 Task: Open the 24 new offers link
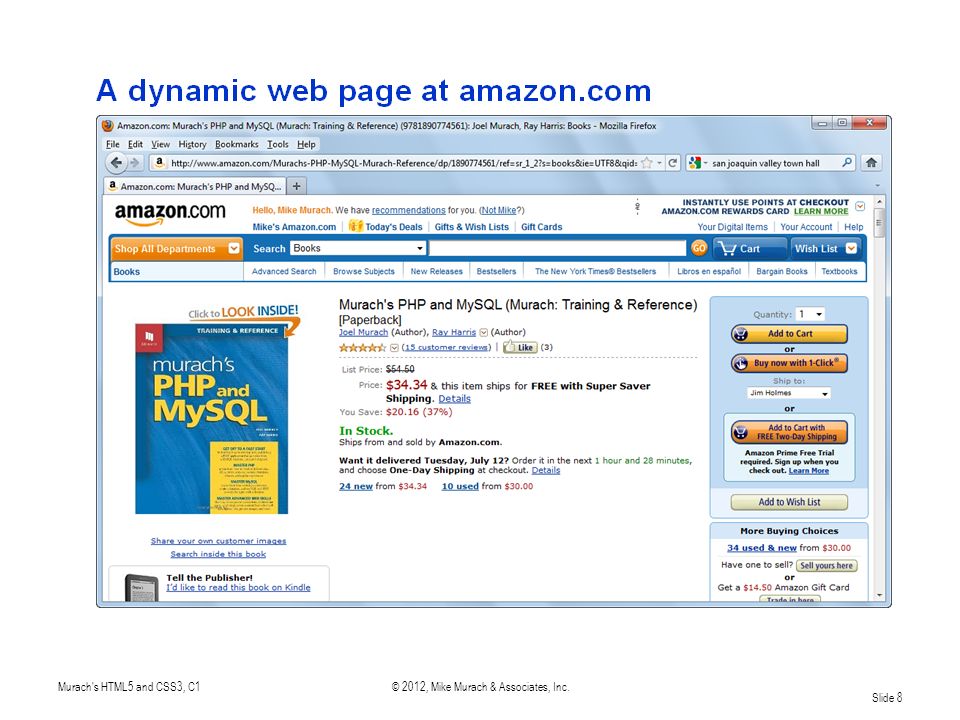point(356,486)
